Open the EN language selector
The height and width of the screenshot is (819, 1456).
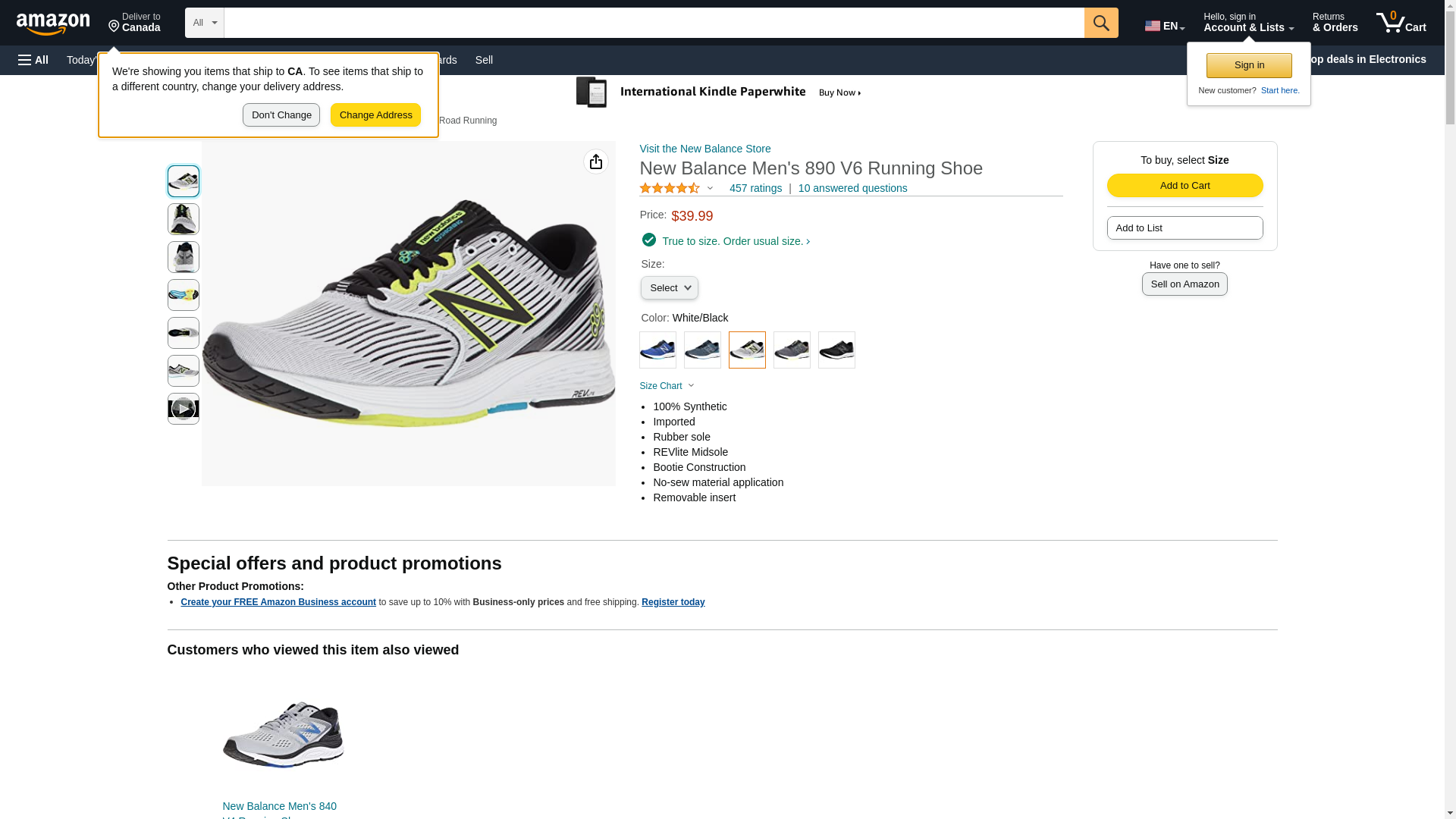point(1164,26)
